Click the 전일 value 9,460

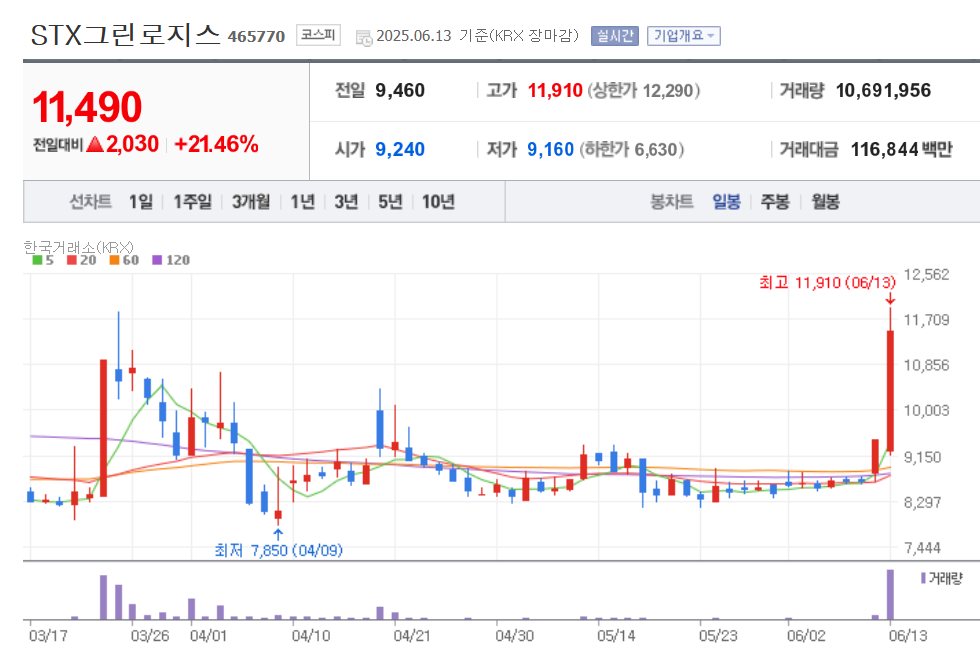[x=400, y=91]
